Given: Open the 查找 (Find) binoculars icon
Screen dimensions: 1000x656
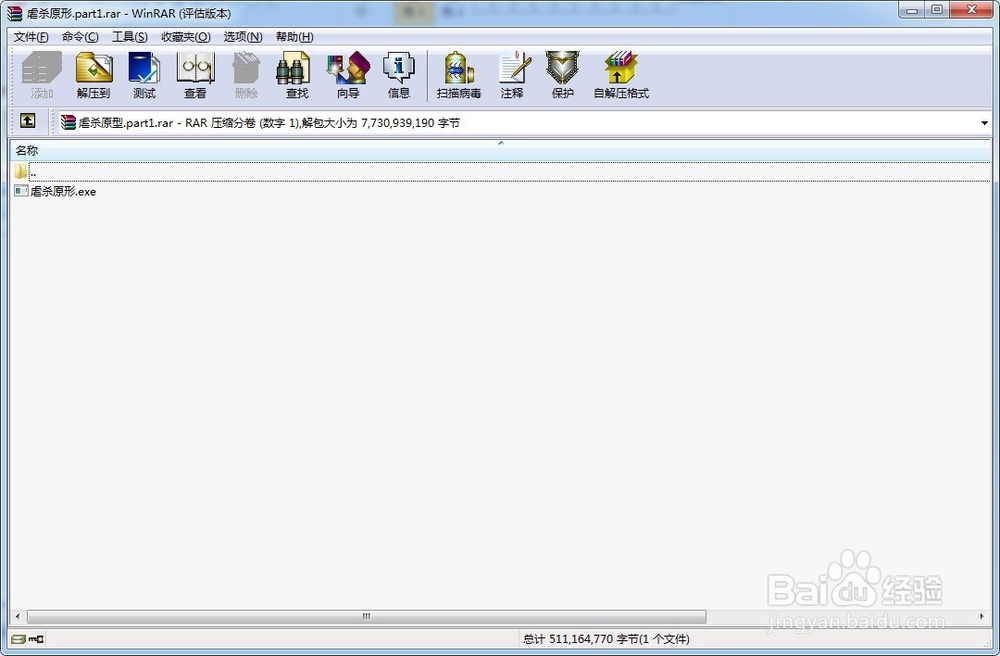Looking at the screenshot, I should point(297,75).
